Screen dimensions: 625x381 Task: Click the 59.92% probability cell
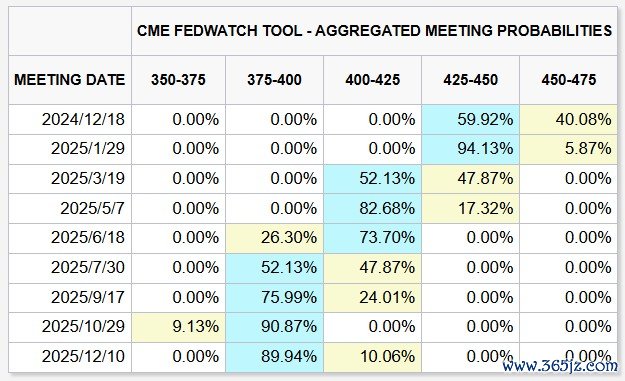(470, 120)
